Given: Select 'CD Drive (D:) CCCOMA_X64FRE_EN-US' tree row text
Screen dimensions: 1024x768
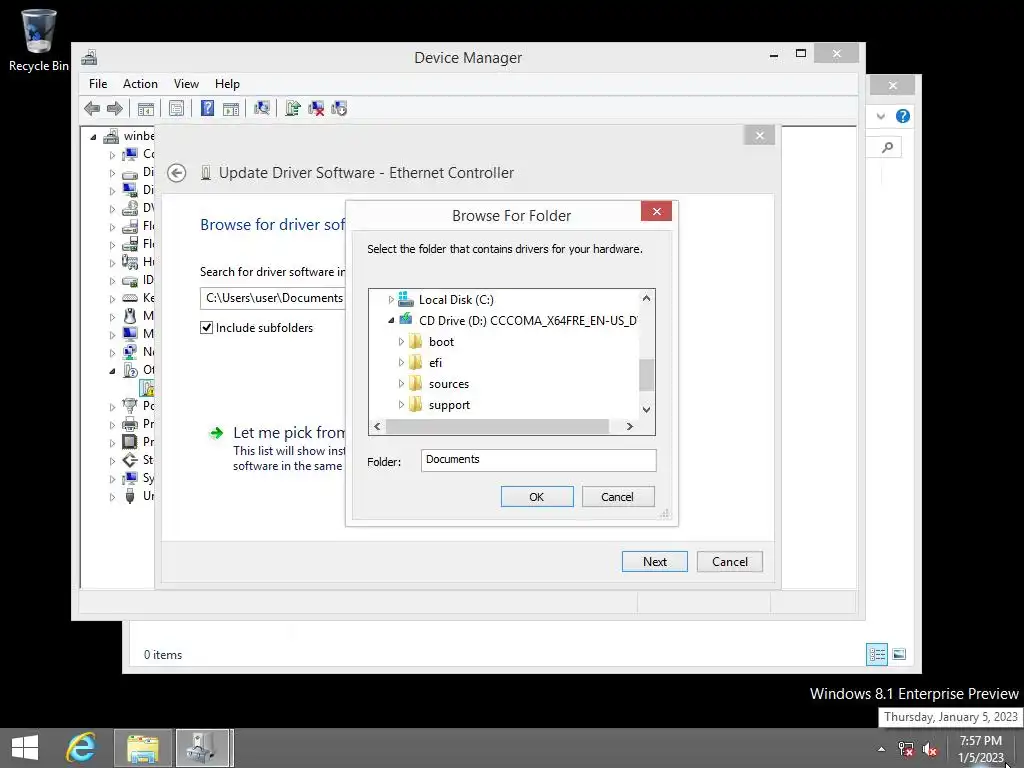Looking at the screenshot, I should click(x=528, y=320).
